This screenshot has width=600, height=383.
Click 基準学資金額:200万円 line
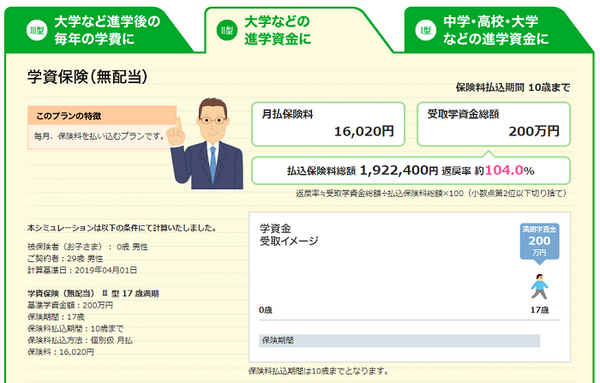pos(70,305)
